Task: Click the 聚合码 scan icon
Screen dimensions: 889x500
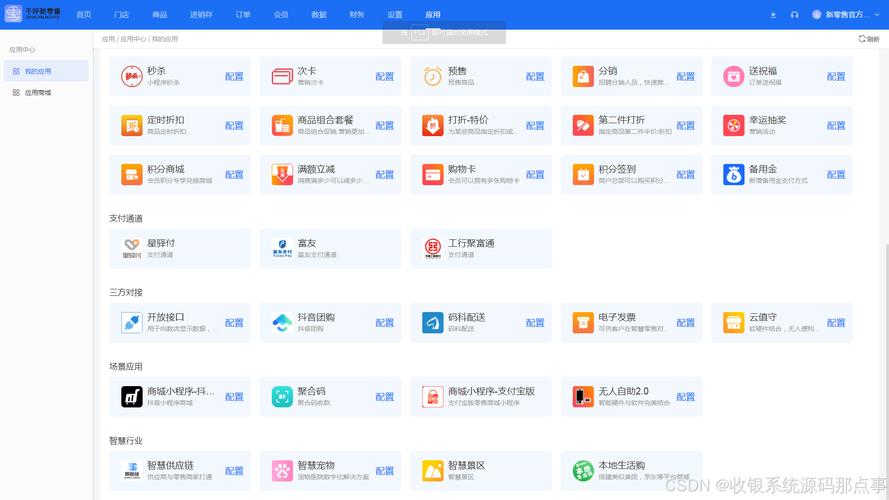Action: click(x=282, y=397)
